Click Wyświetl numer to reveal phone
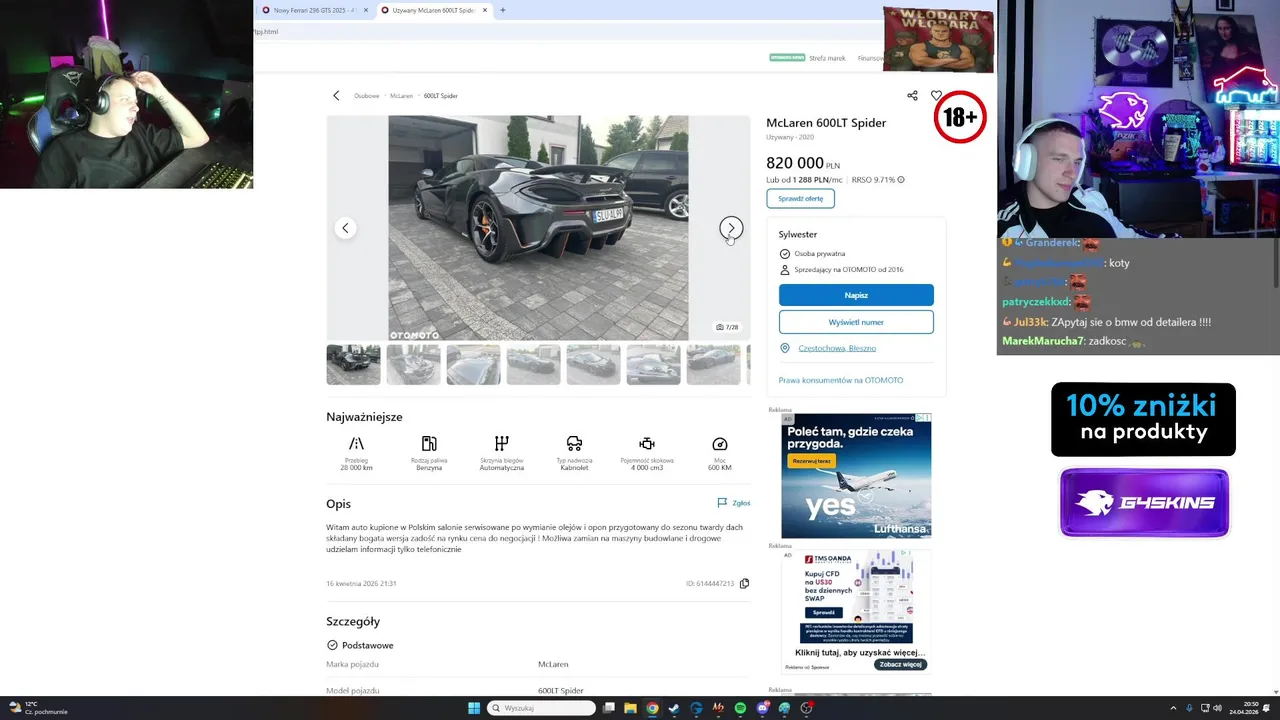 [856, 322]
